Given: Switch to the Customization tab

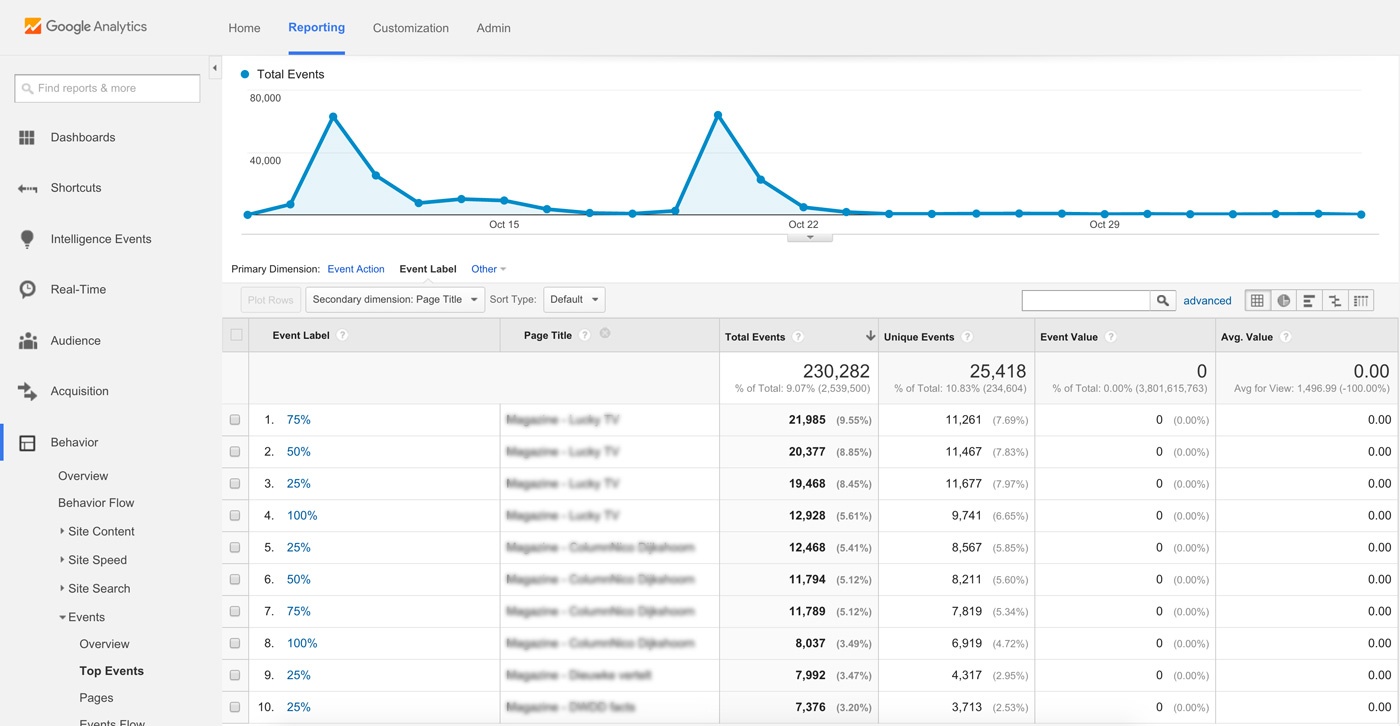Looking at the screenshot, I should (x=410, y=28).
